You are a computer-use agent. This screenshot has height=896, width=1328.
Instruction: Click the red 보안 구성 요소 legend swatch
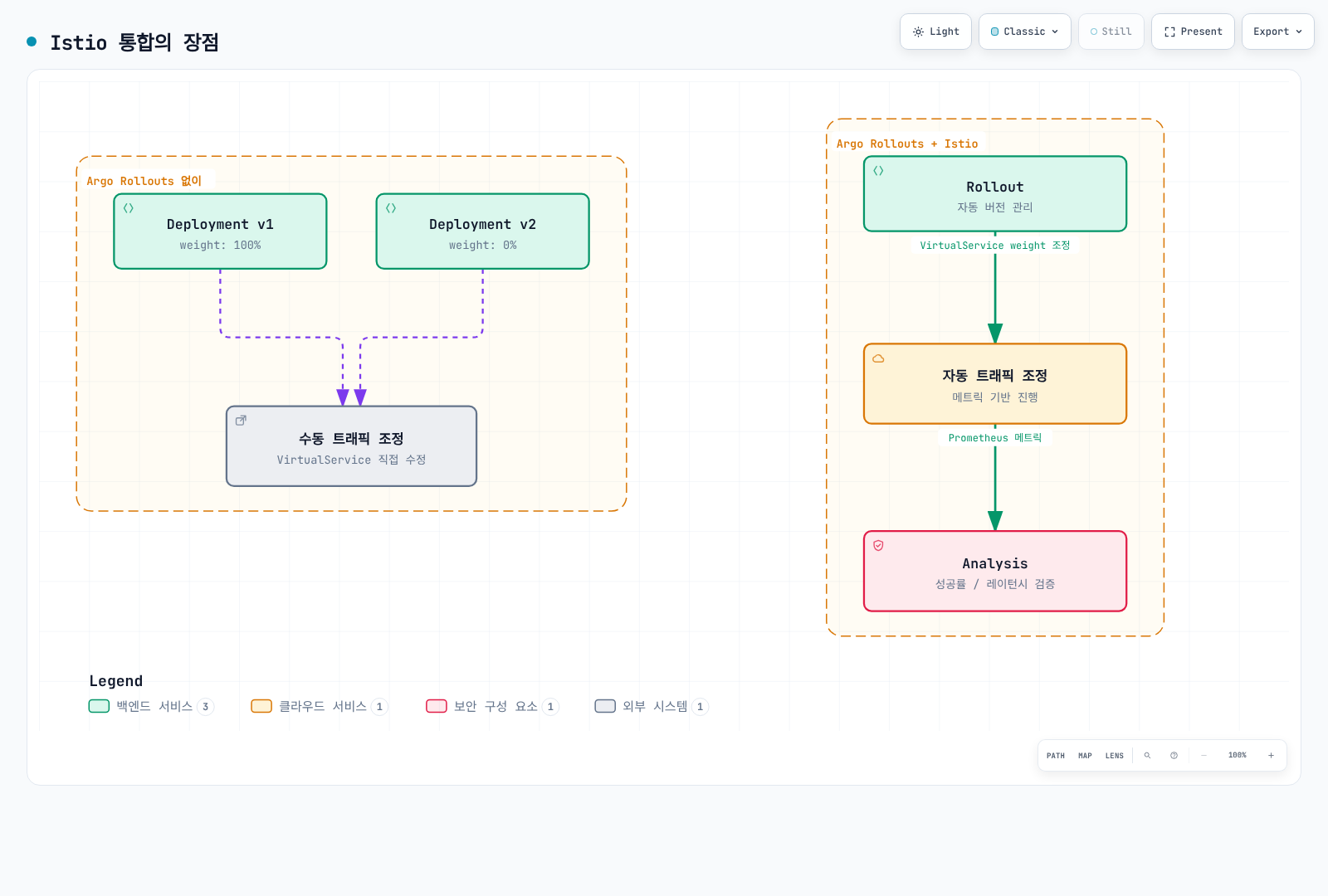tap(437, 706)
